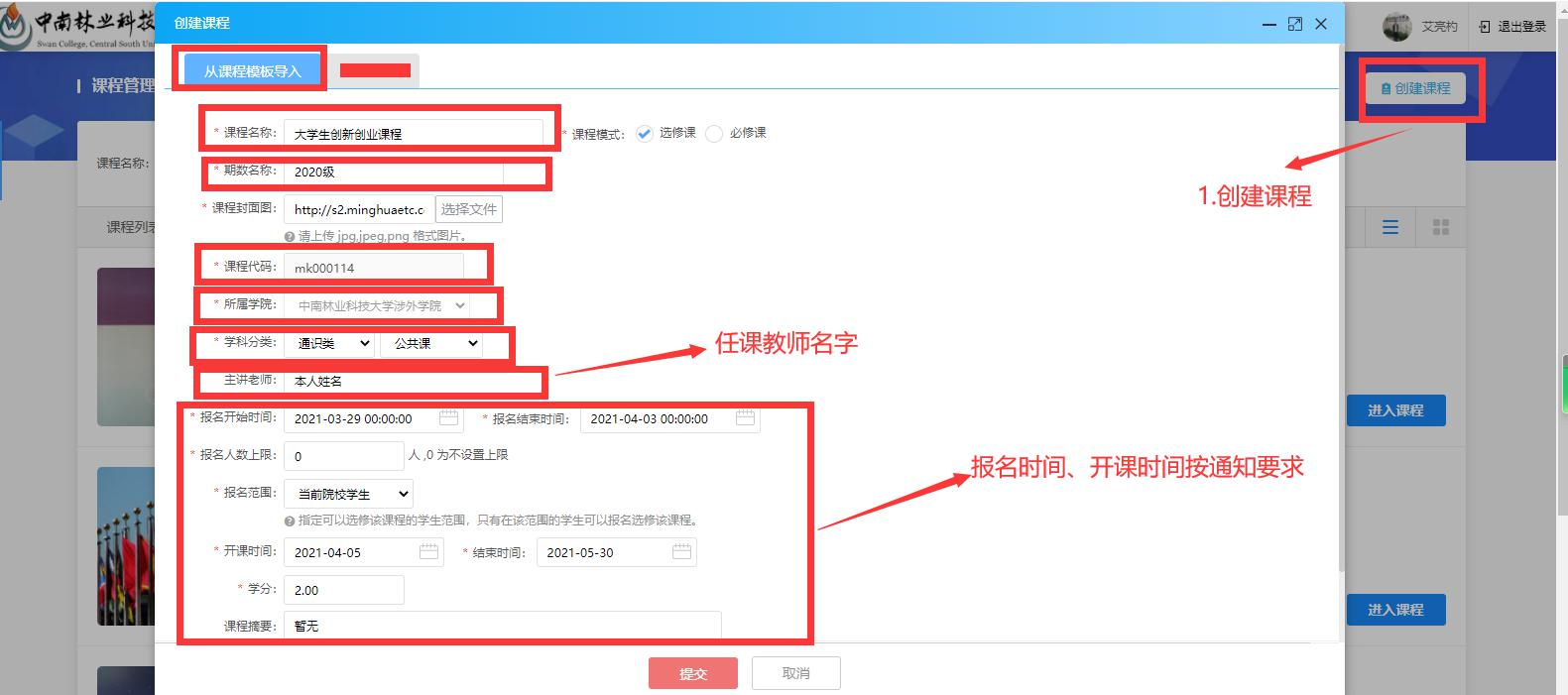Open the 公共课 subcategory dropdown

click(430, 344)
